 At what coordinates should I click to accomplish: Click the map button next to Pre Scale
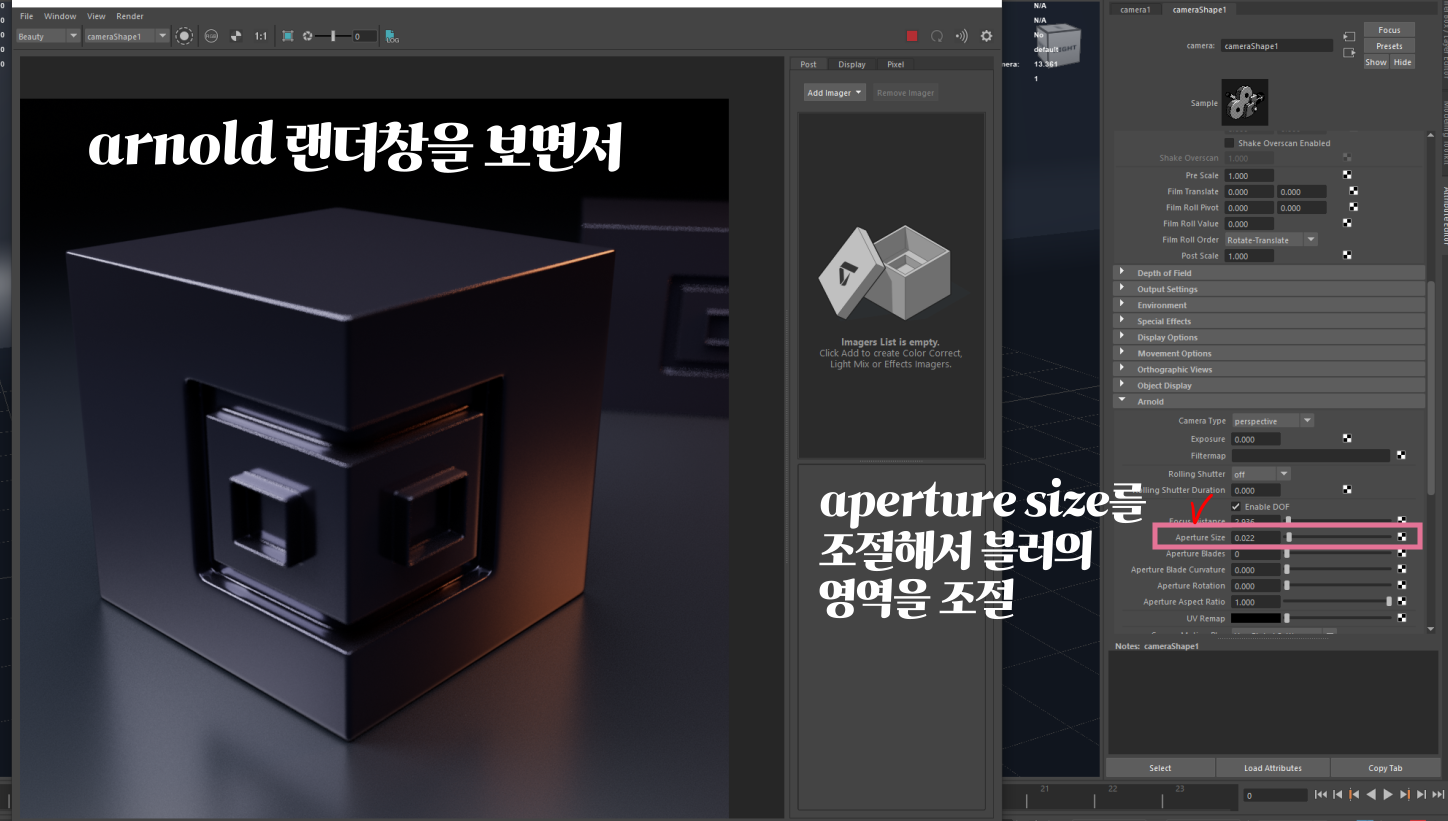point(1347,175)
